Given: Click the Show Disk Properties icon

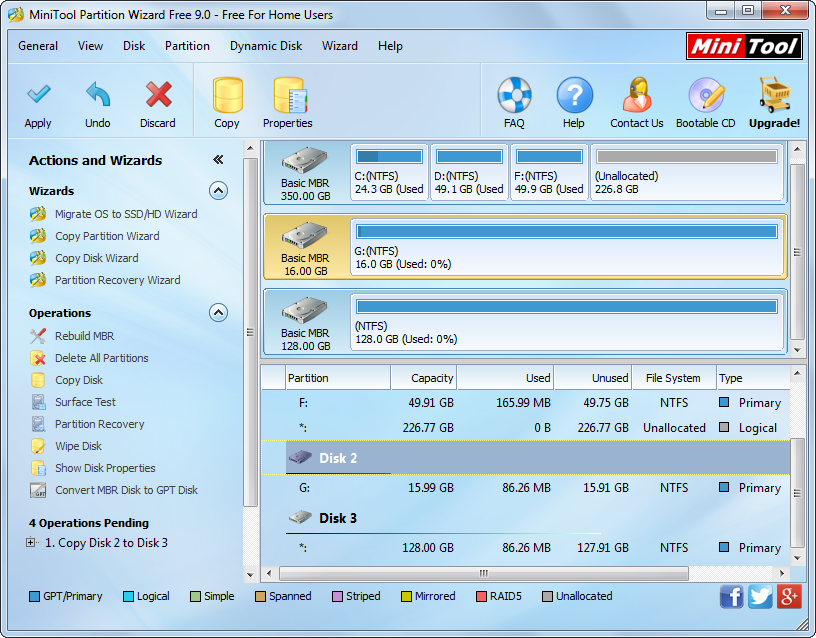Looking at the screenshot, I should pyautogui.click(x=38, y=468).
